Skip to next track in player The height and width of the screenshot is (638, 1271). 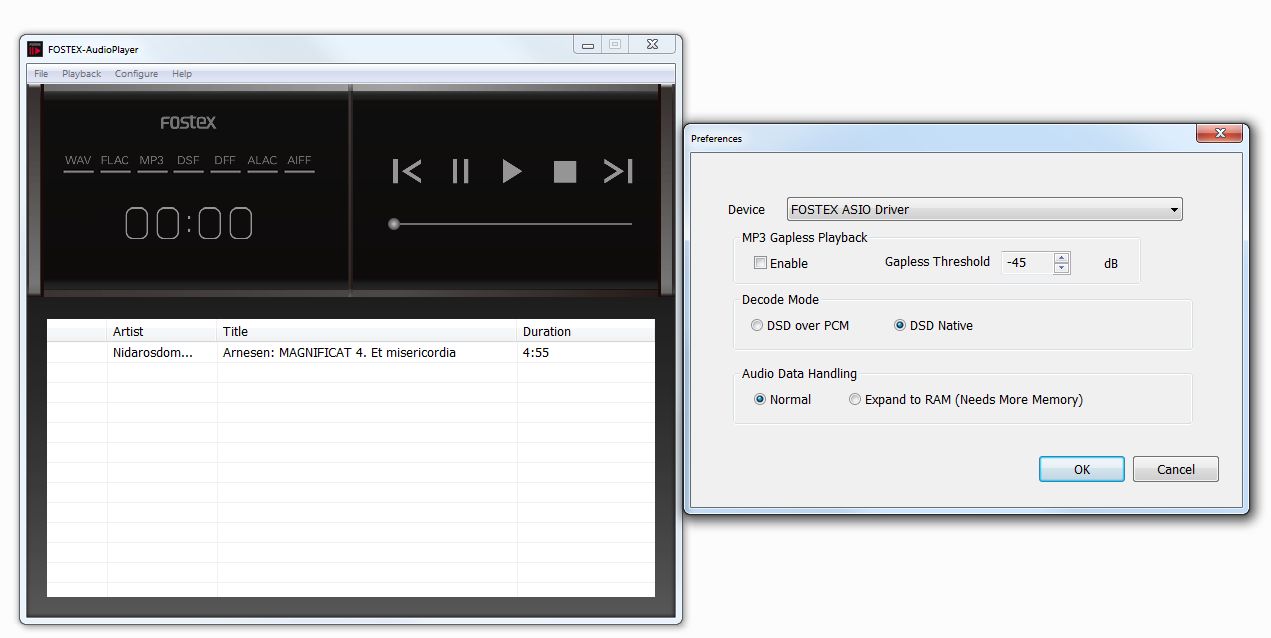[618, 171]
